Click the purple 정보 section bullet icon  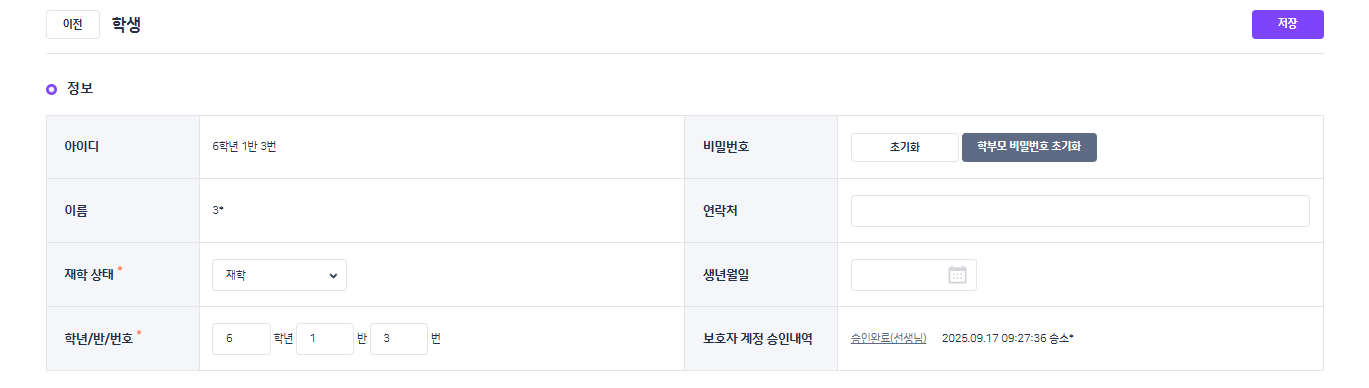point(52,89)
